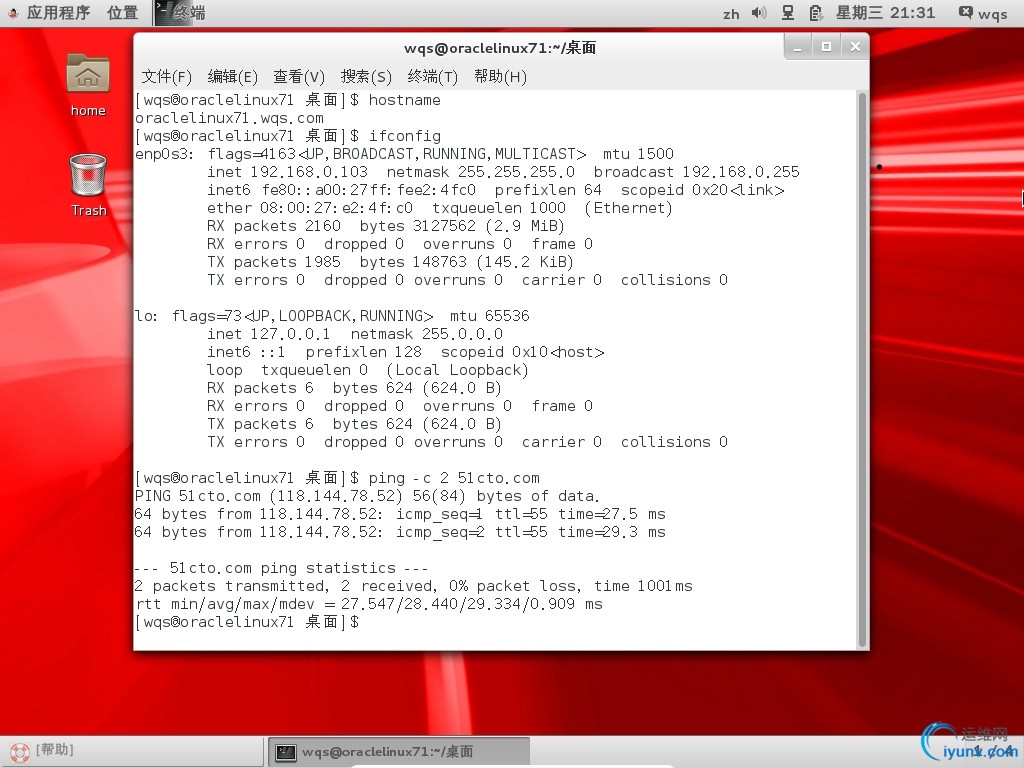Click the broadcast address 192.168.0.255
Viewport: 1024px width, 768px height.
coord(741,172)
